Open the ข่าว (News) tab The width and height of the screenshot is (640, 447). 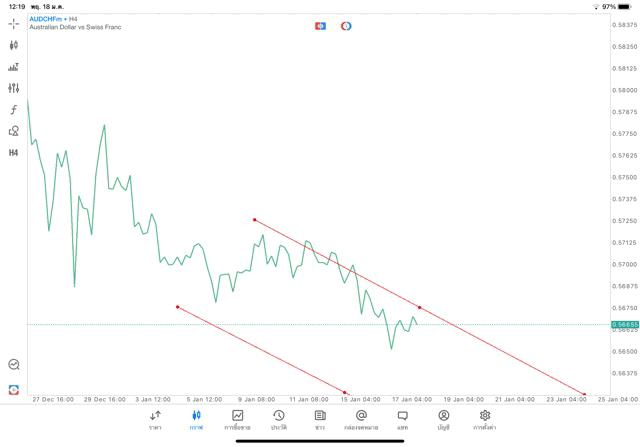(x=320, y=419)
